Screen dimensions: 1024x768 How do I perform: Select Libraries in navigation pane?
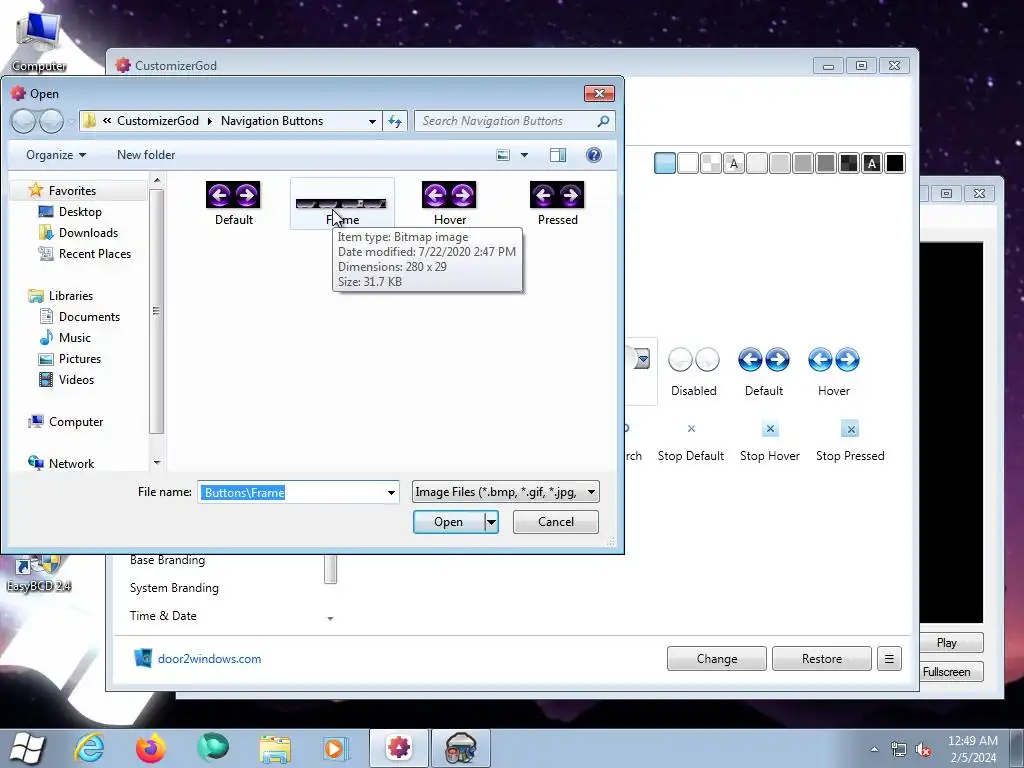(x=71, y=296)
